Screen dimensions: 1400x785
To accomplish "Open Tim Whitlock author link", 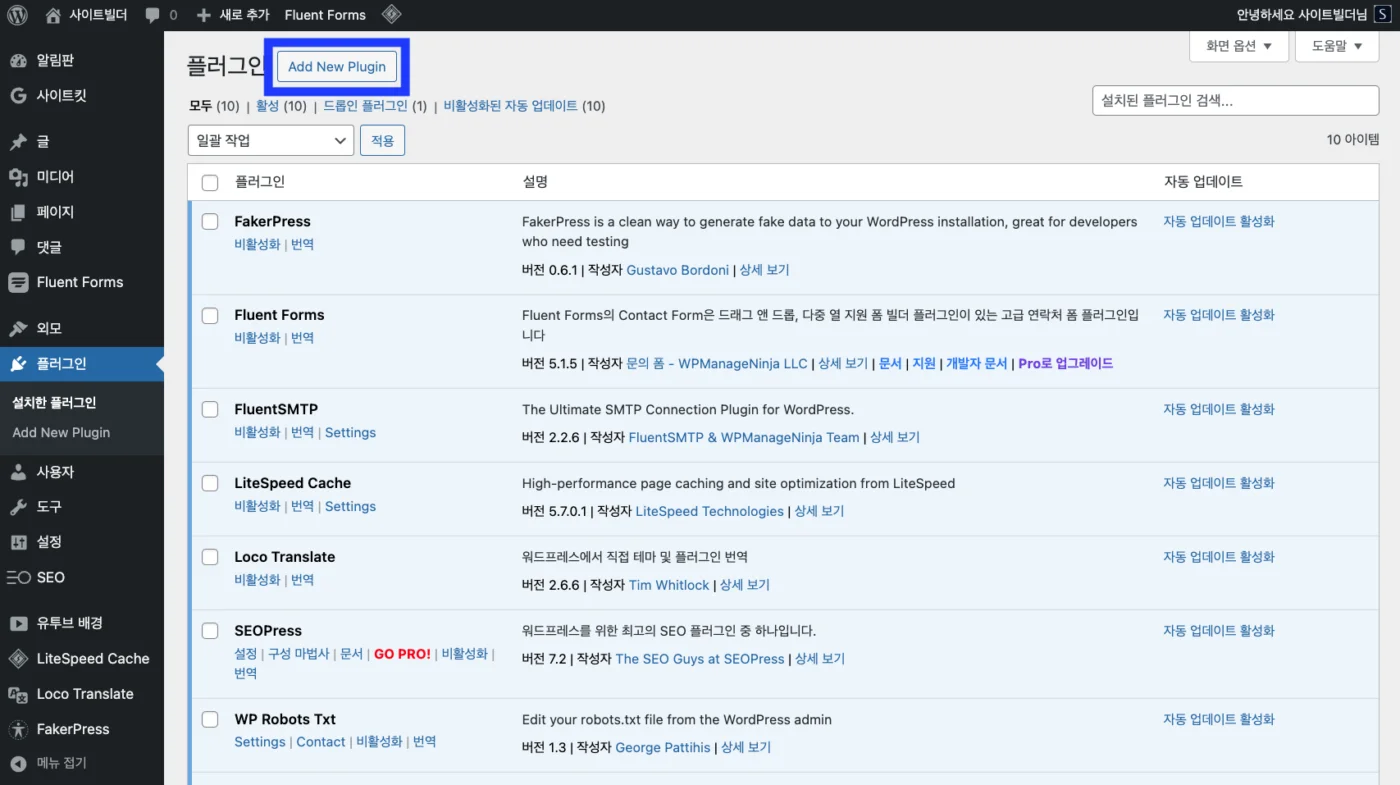I will 669,585.
